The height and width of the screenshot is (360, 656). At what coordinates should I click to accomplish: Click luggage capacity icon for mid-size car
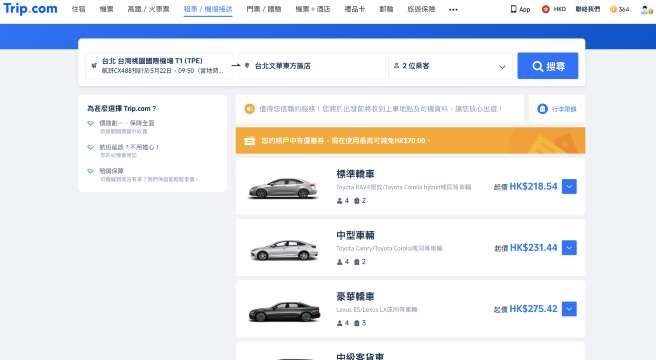pos(357,262)
